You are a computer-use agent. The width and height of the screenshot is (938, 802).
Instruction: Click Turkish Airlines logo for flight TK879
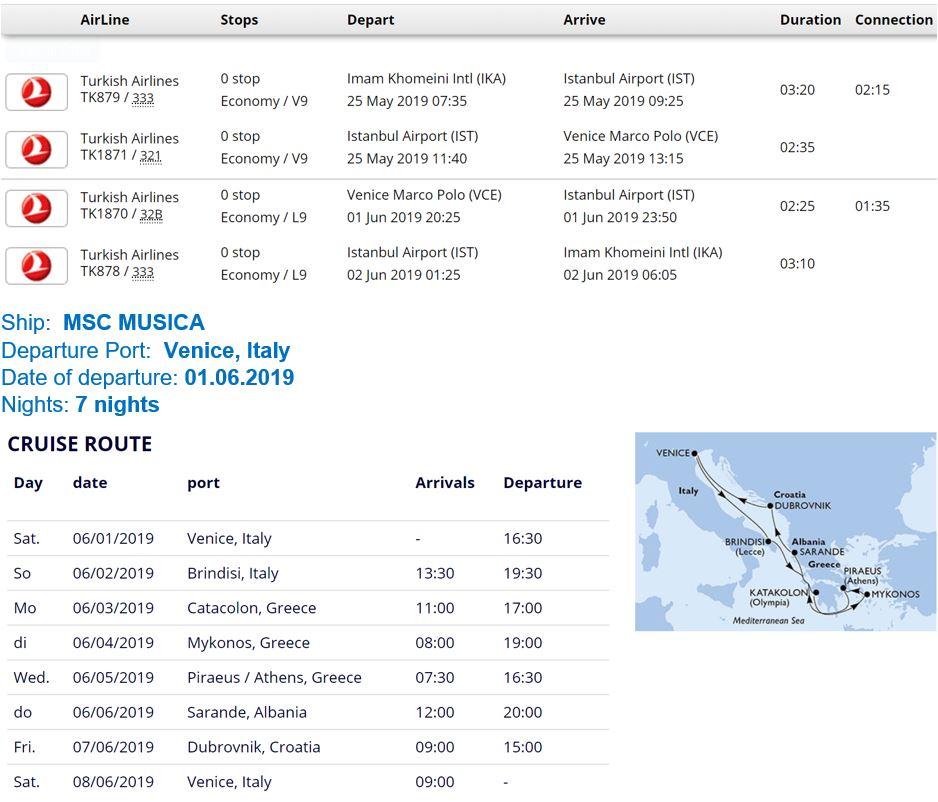tap(36, 92)
